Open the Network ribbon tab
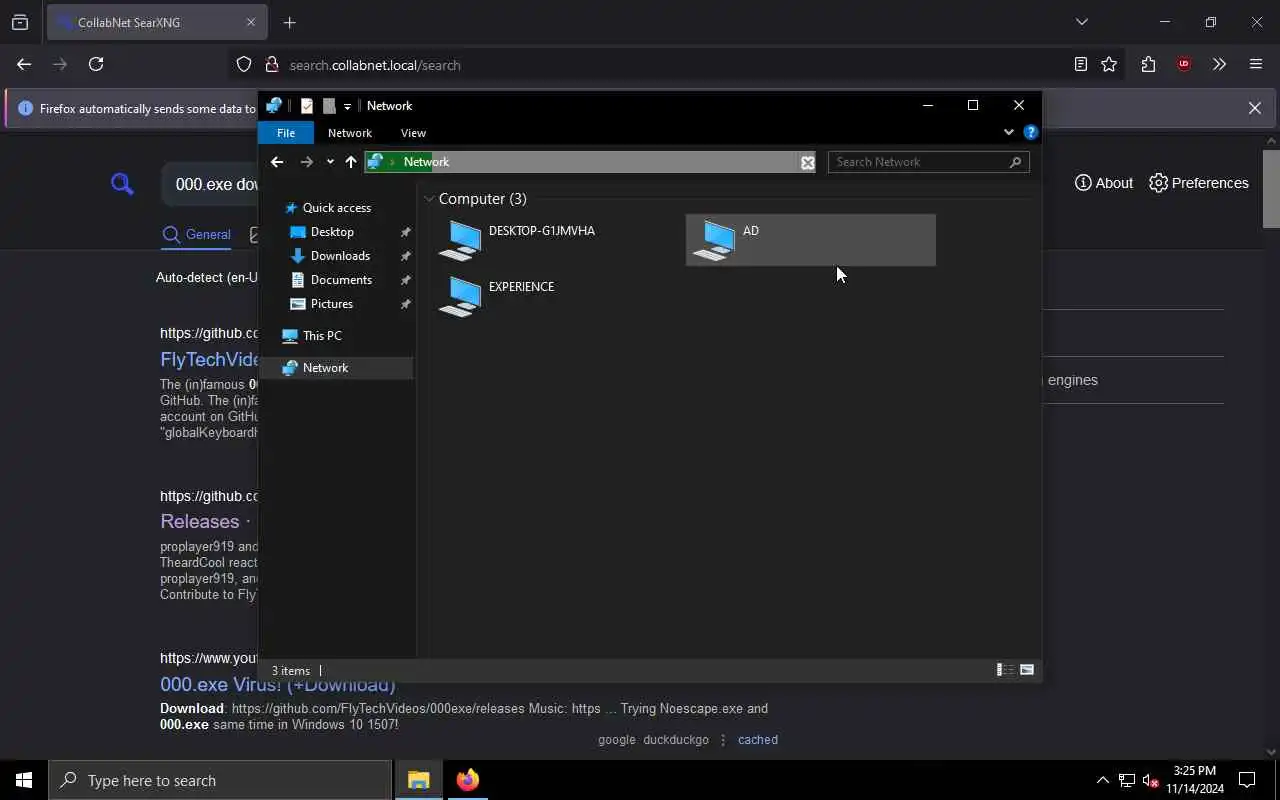This screenshot has width=1280, height=800. tap(350, 133)
